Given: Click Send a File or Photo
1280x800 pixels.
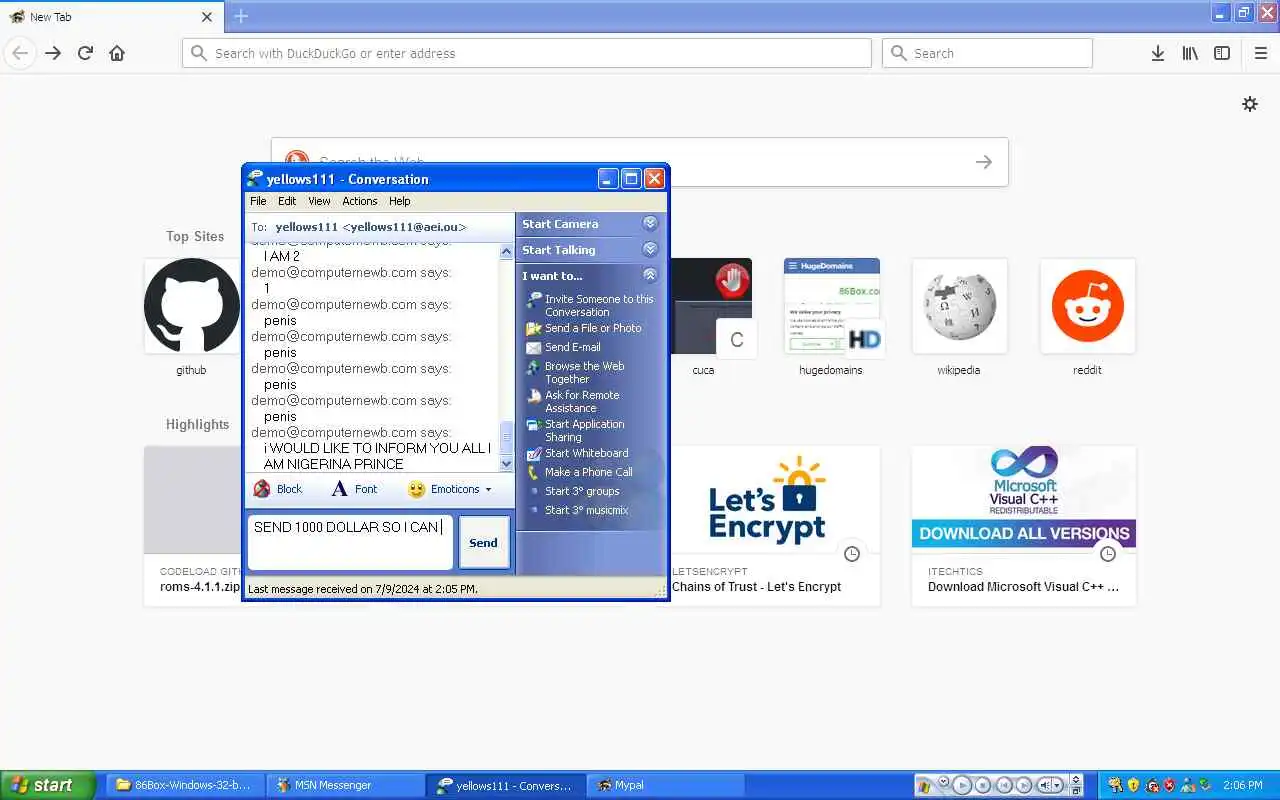Looking at the screenshot, I should (x=585, y=328).
